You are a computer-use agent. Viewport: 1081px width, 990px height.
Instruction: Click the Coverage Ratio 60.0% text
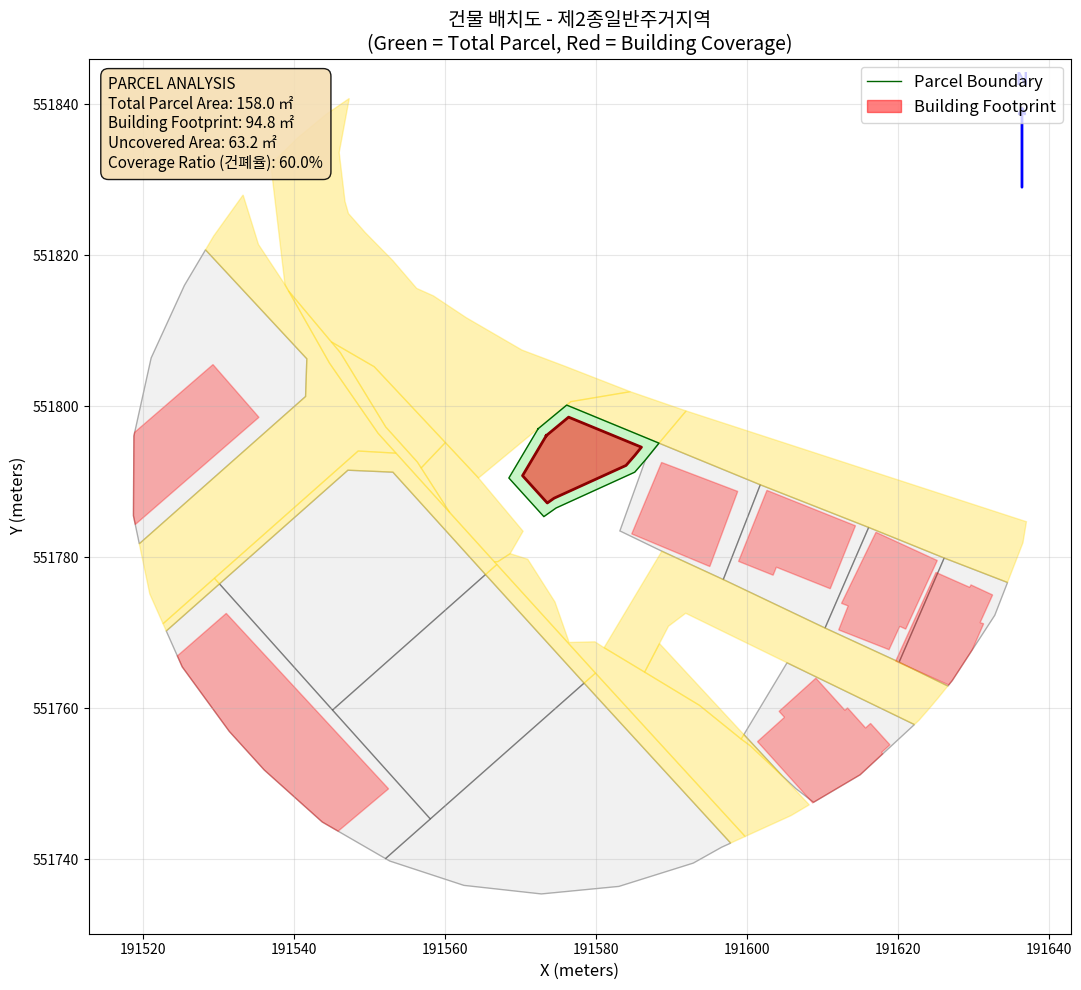tap(215, 162)
